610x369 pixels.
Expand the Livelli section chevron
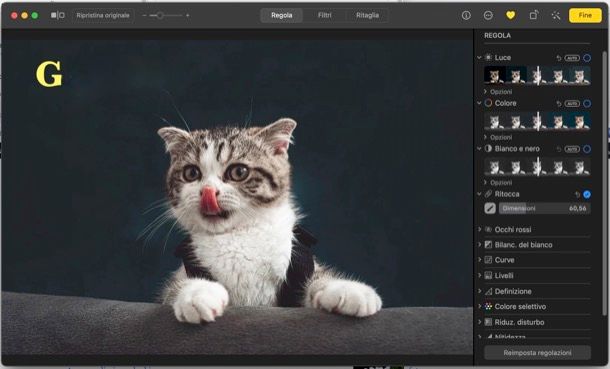(479, 275)
